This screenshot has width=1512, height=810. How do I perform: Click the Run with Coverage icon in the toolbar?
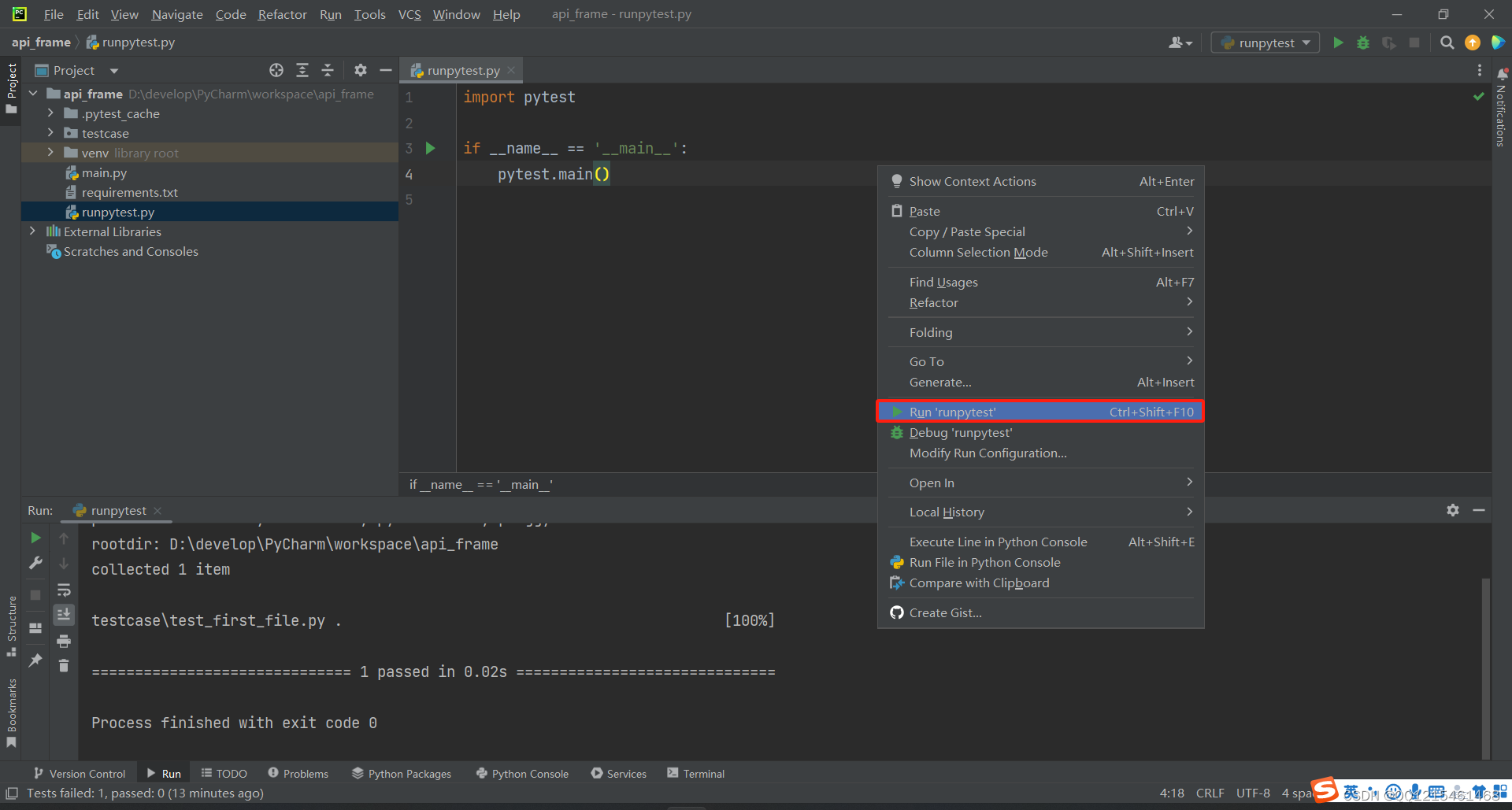(x=1389, y=43)
